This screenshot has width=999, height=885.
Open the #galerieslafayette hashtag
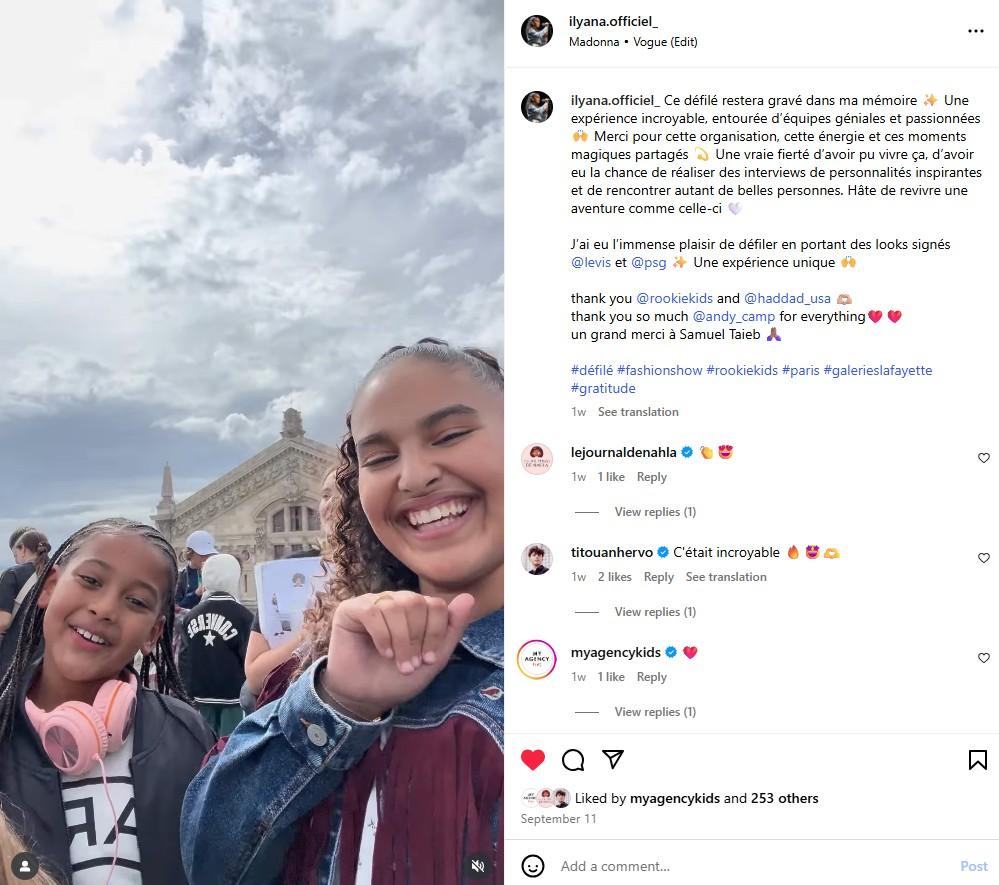tap(877, 370)
